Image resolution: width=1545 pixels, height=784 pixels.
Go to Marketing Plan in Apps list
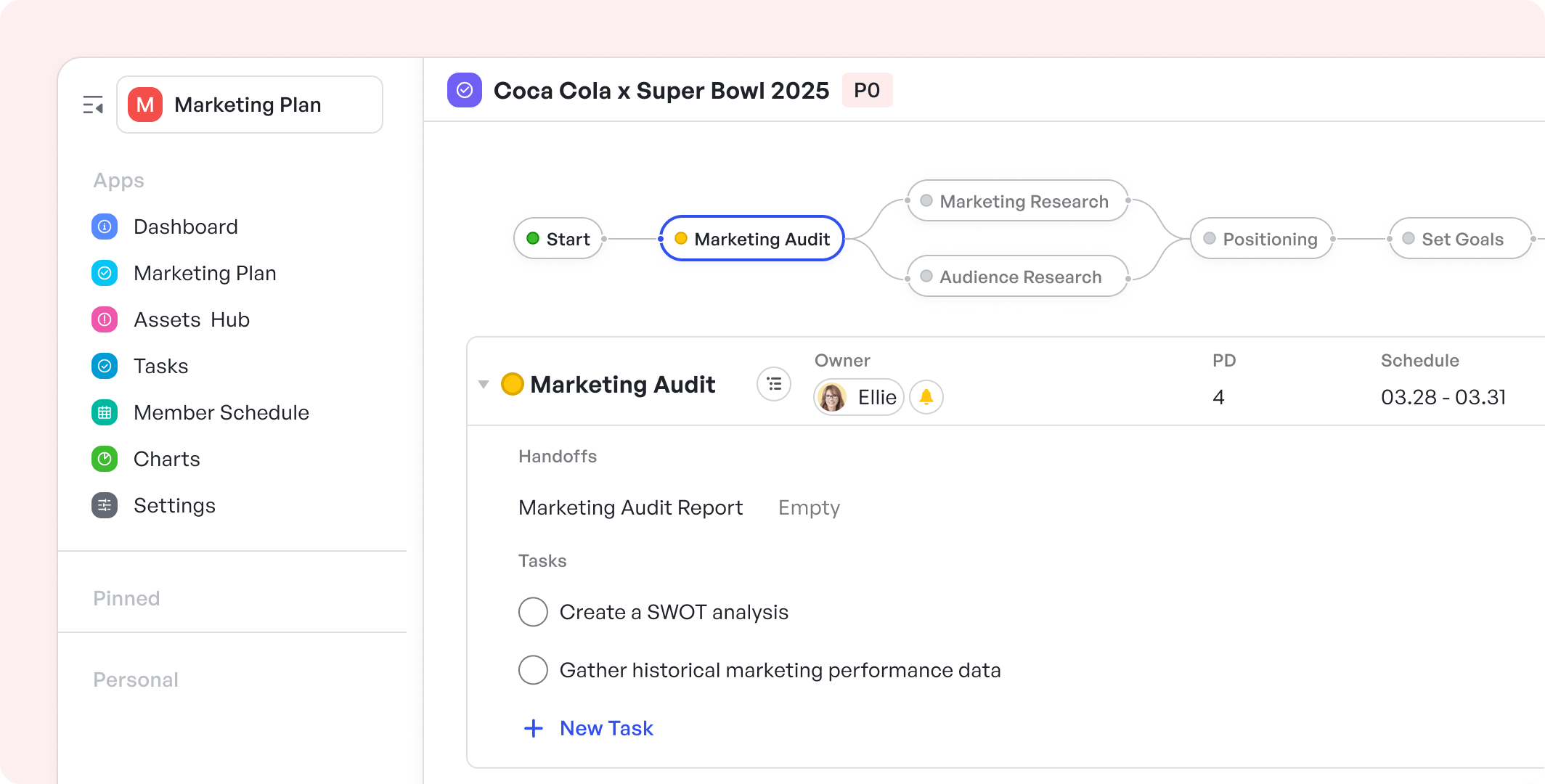coord(205,273)
